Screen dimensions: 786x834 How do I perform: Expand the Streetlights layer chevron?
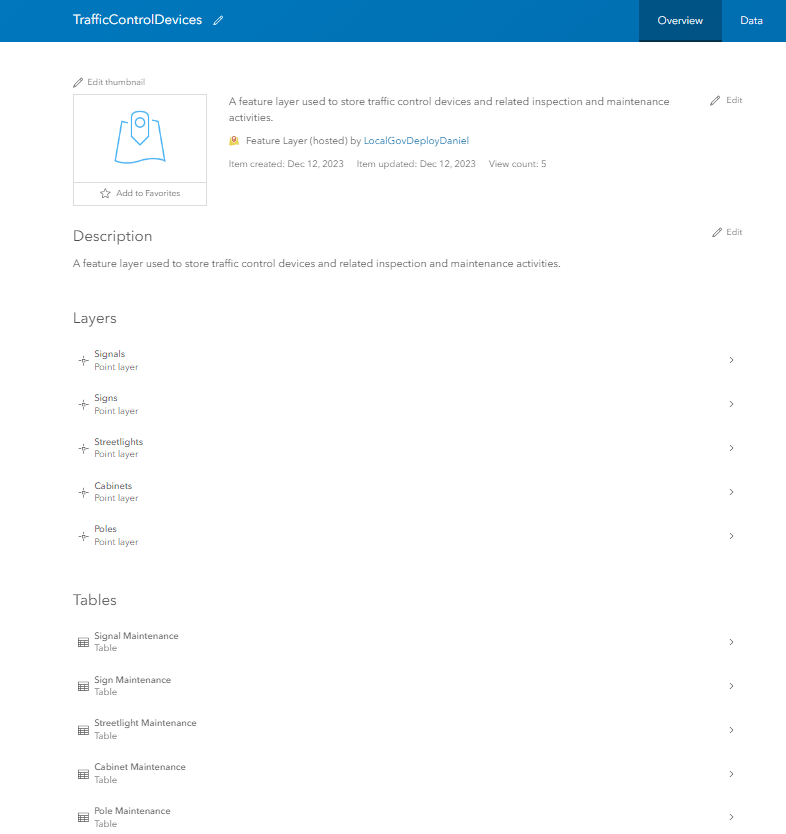(x=732, y=448)
